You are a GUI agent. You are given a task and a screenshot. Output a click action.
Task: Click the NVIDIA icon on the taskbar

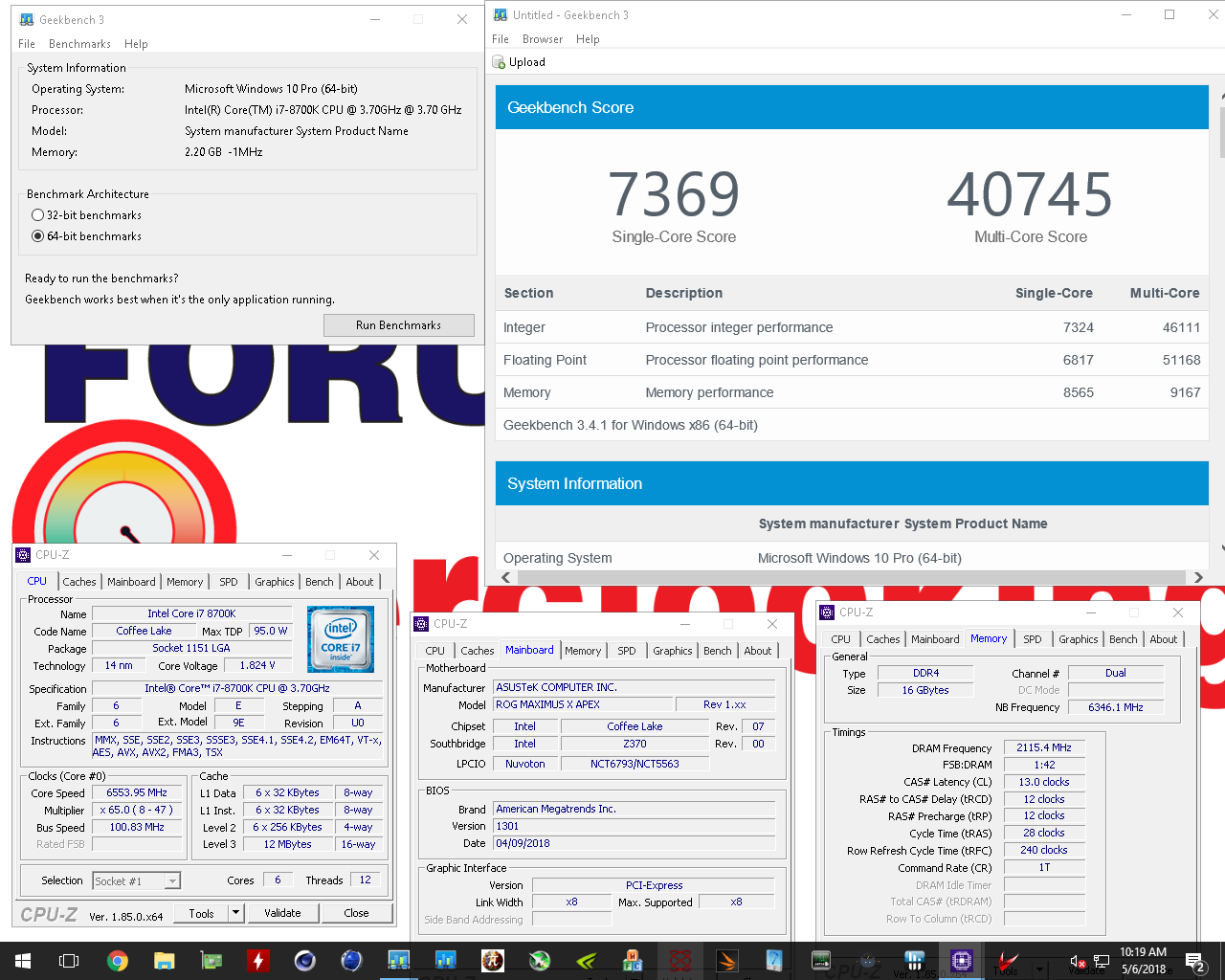tap(587, 961)
